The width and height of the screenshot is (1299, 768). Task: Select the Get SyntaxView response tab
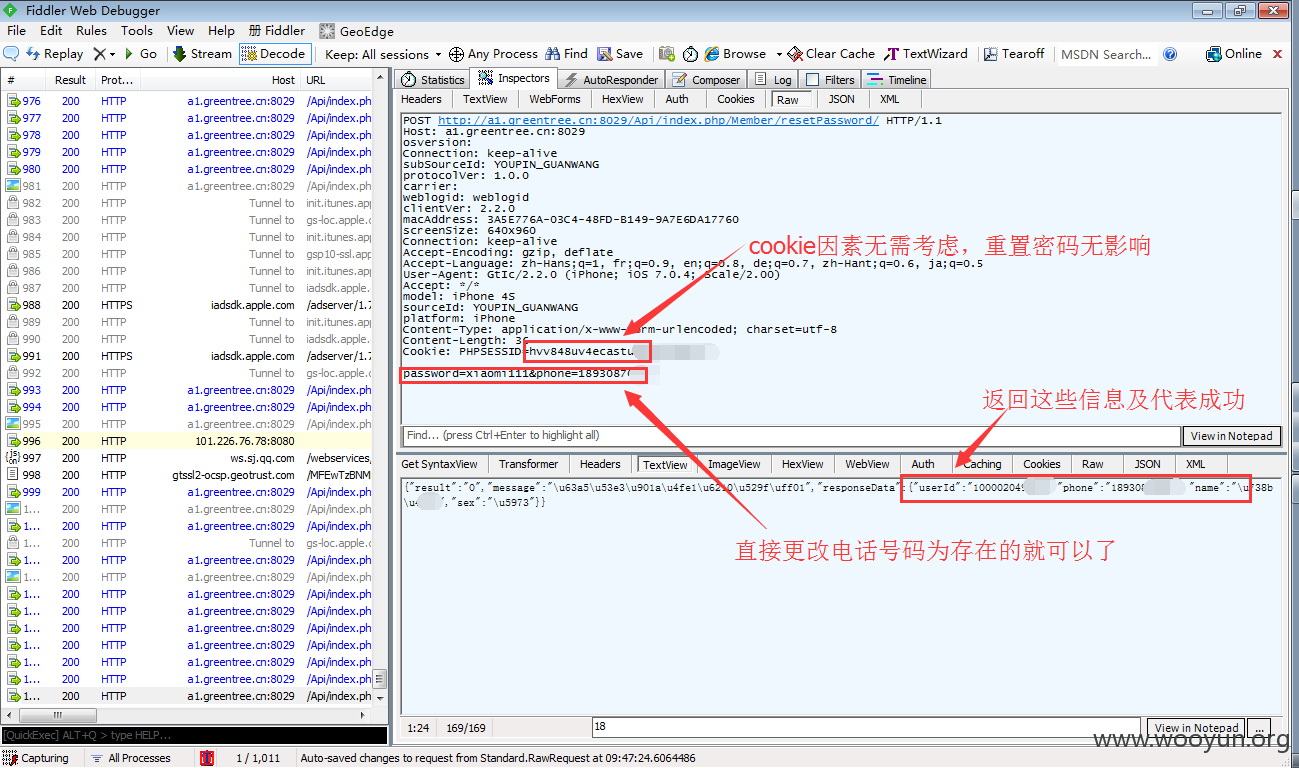pos(440,464)
